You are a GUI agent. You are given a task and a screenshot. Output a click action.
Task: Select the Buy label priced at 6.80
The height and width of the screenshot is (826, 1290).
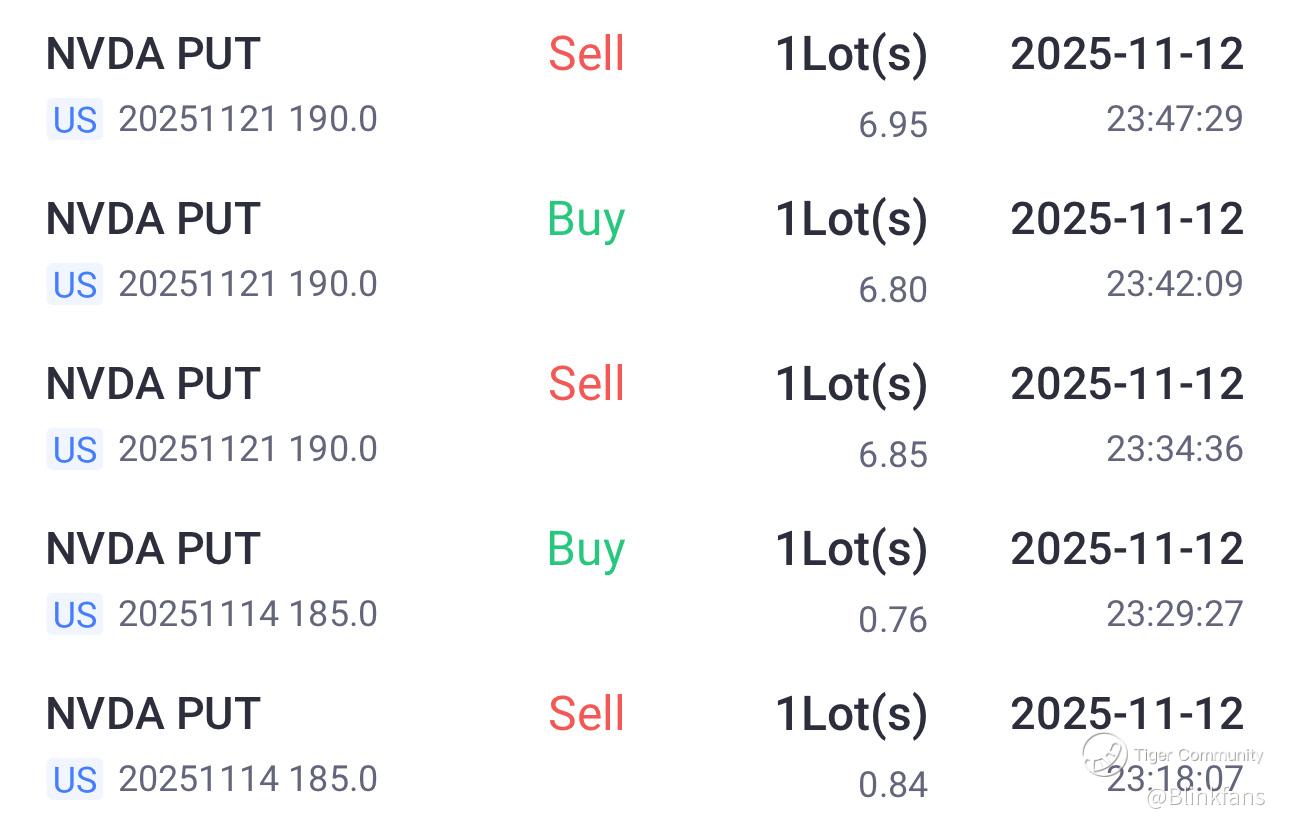[x=586, y=219]
